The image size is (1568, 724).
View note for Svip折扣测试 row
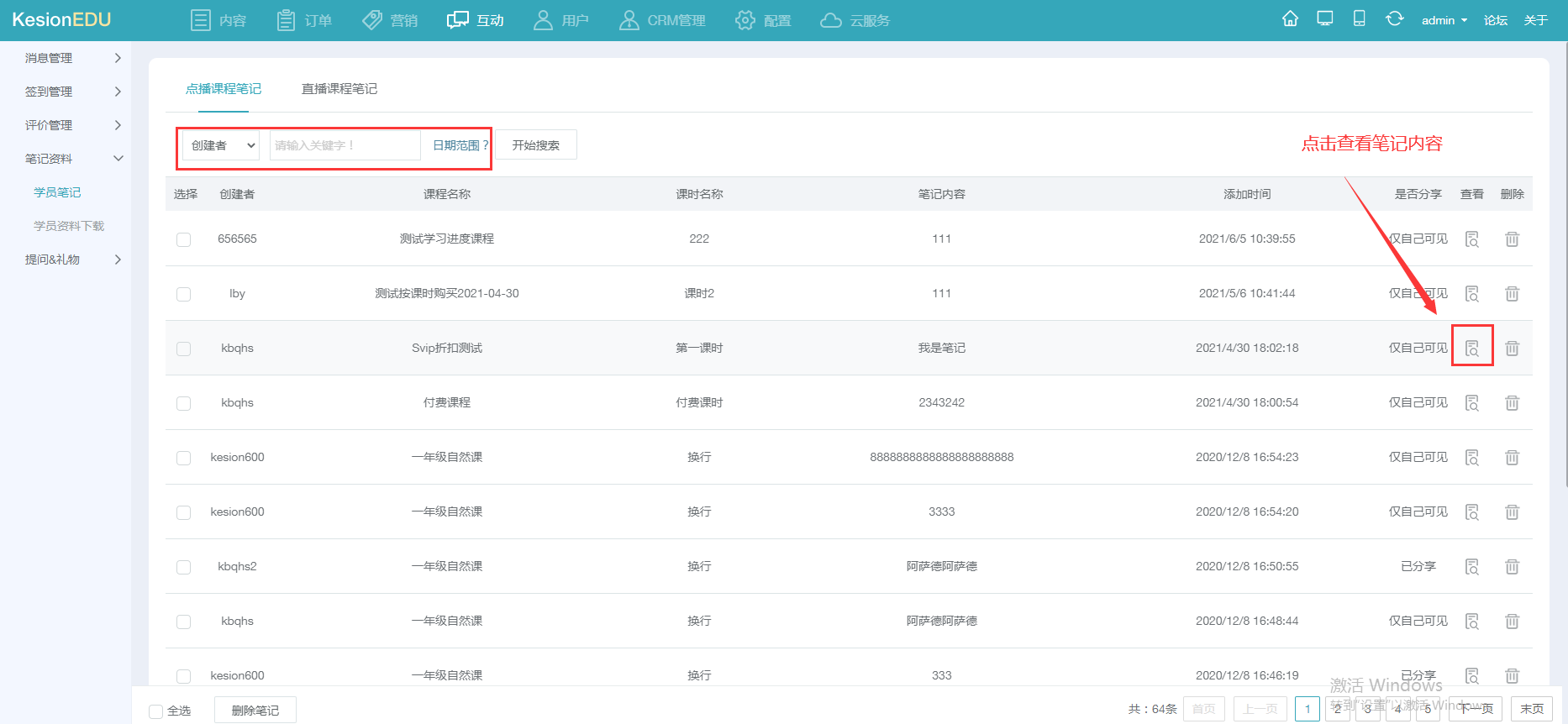point(1472,348)
